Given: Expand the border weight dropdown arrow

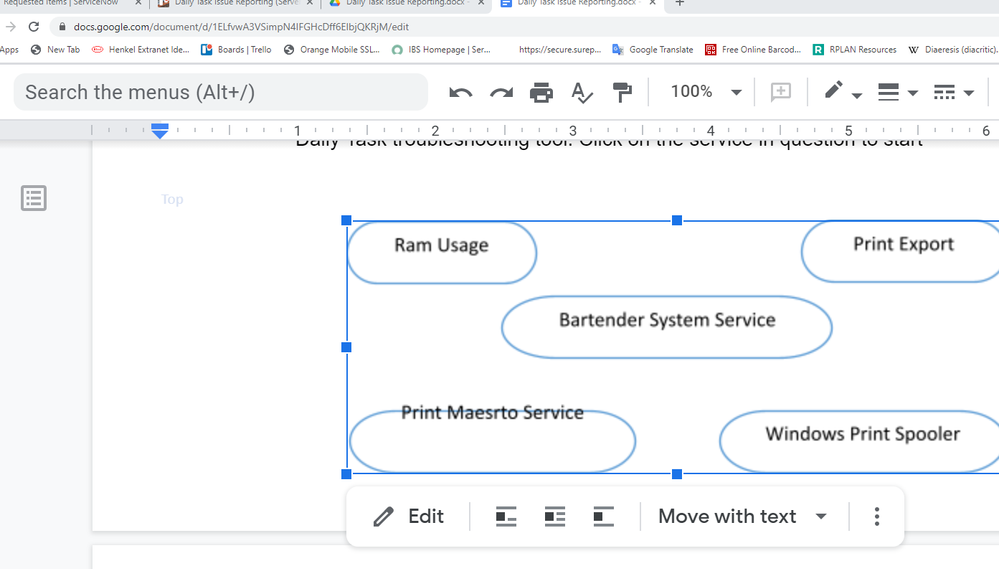Looking at the screenshot, I should tap(913, 93).
